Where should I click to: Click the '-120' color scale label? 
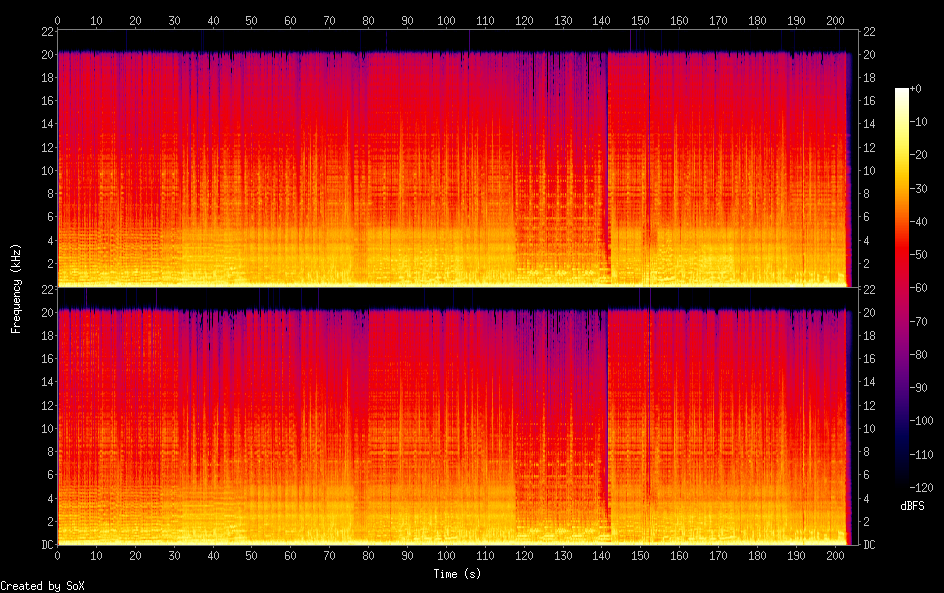(x=921, y=488)
